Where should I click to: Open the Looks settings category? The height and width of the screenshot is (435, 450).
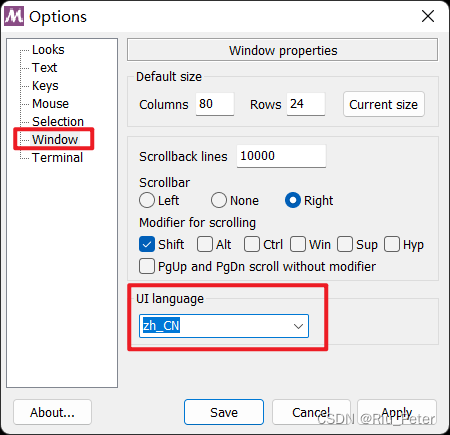click(48, 50)
